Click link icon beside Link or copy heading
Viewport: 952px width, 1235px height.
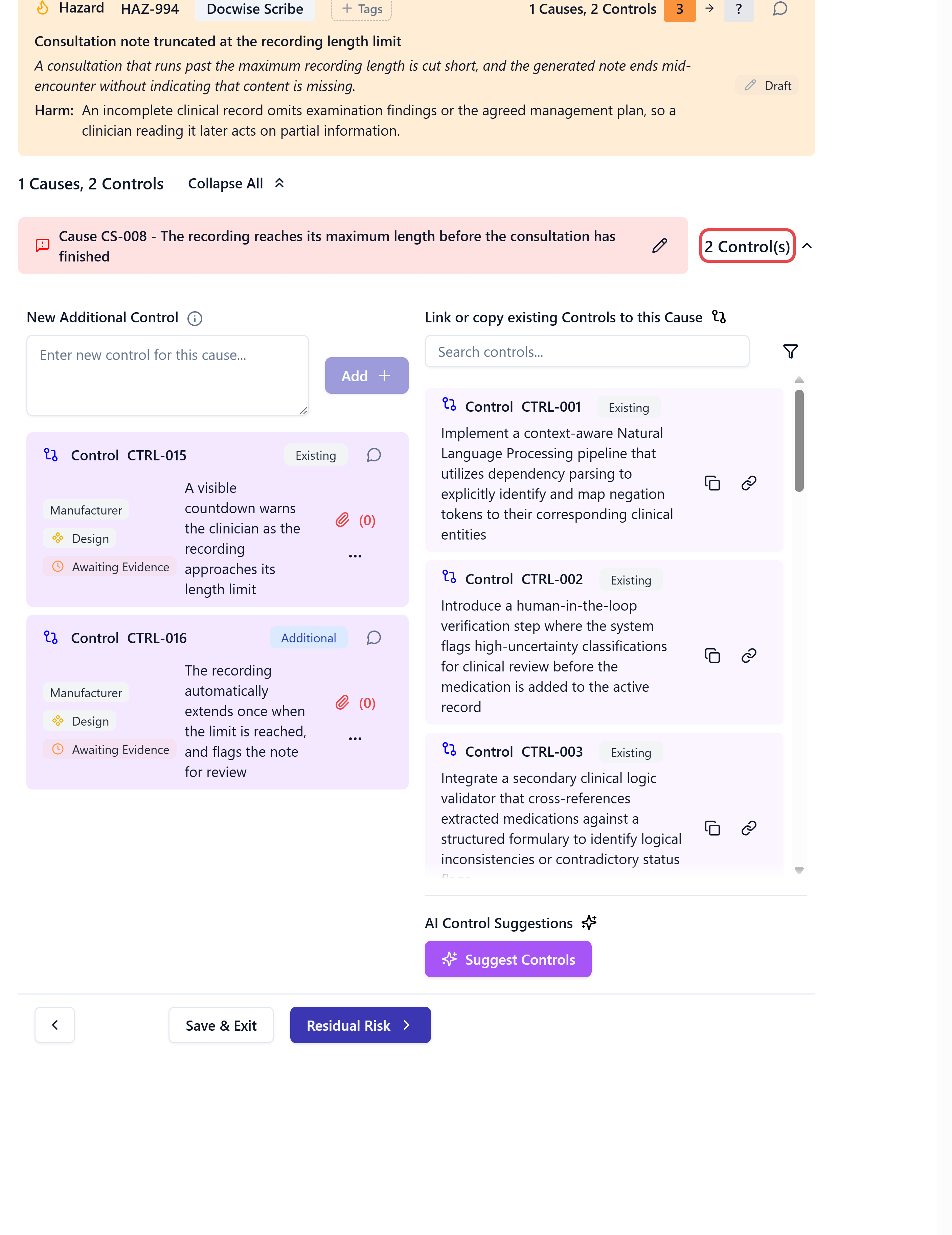pyautogui.click(x=718, y=317)
